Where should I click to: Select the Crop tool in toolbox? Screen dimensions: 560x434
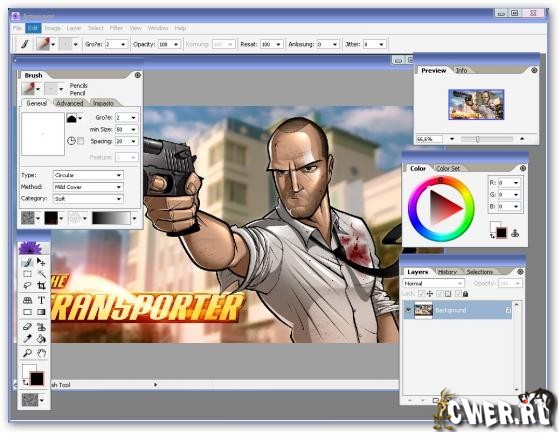pyautogui.click(x=41, y=285)
